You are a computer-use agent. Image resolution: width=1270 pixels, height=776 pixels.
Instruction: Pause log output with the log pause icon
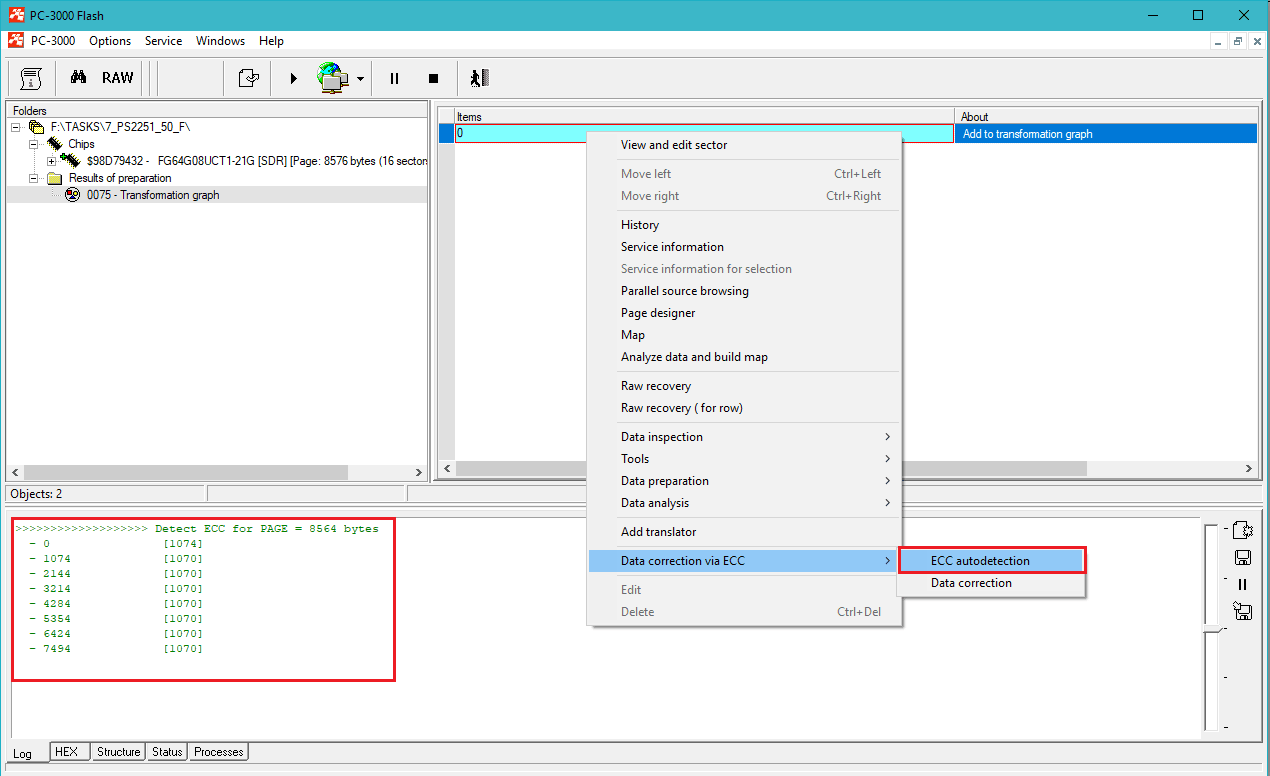(1243, 584)
